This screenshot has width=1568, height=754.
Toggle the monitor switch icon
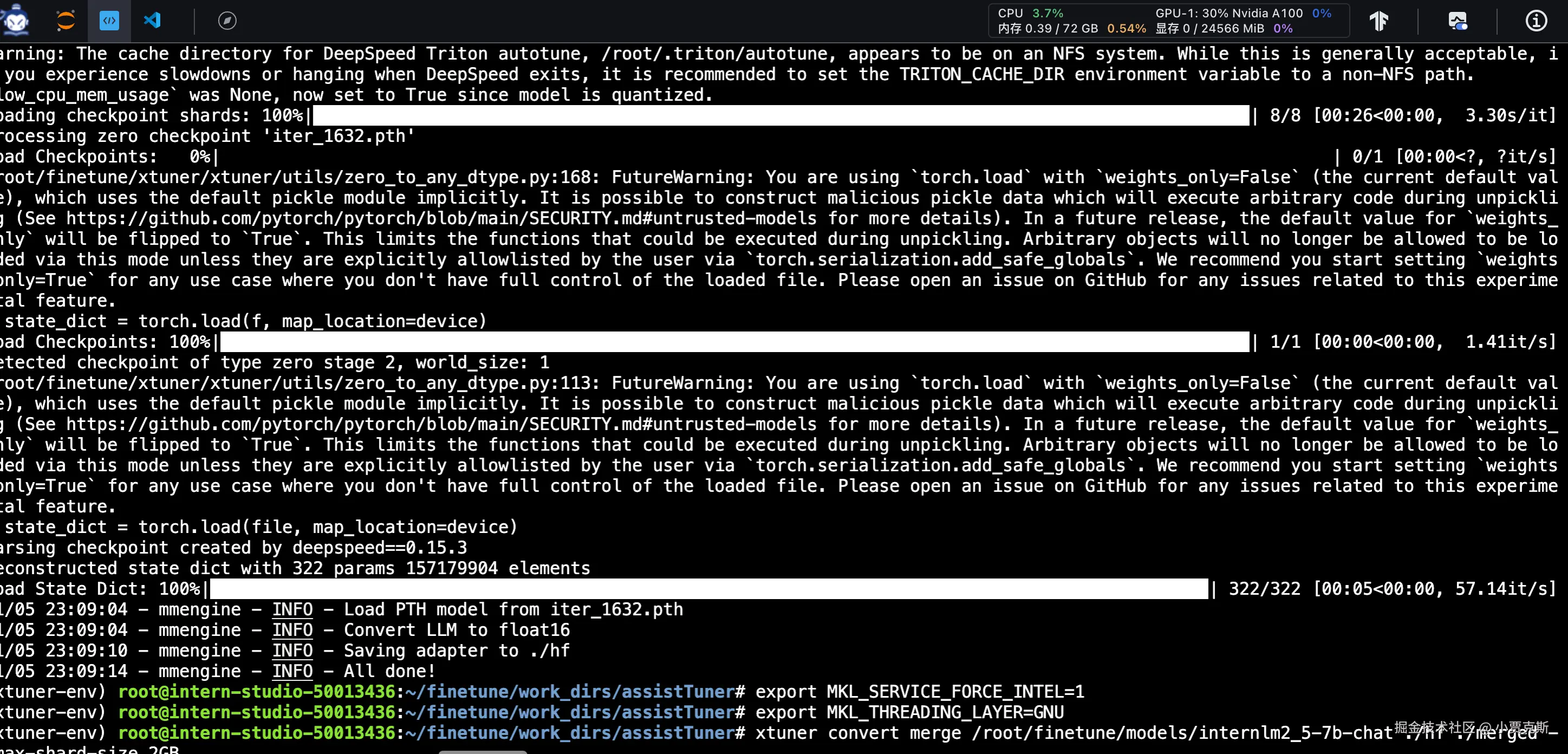pos(1457,21)
